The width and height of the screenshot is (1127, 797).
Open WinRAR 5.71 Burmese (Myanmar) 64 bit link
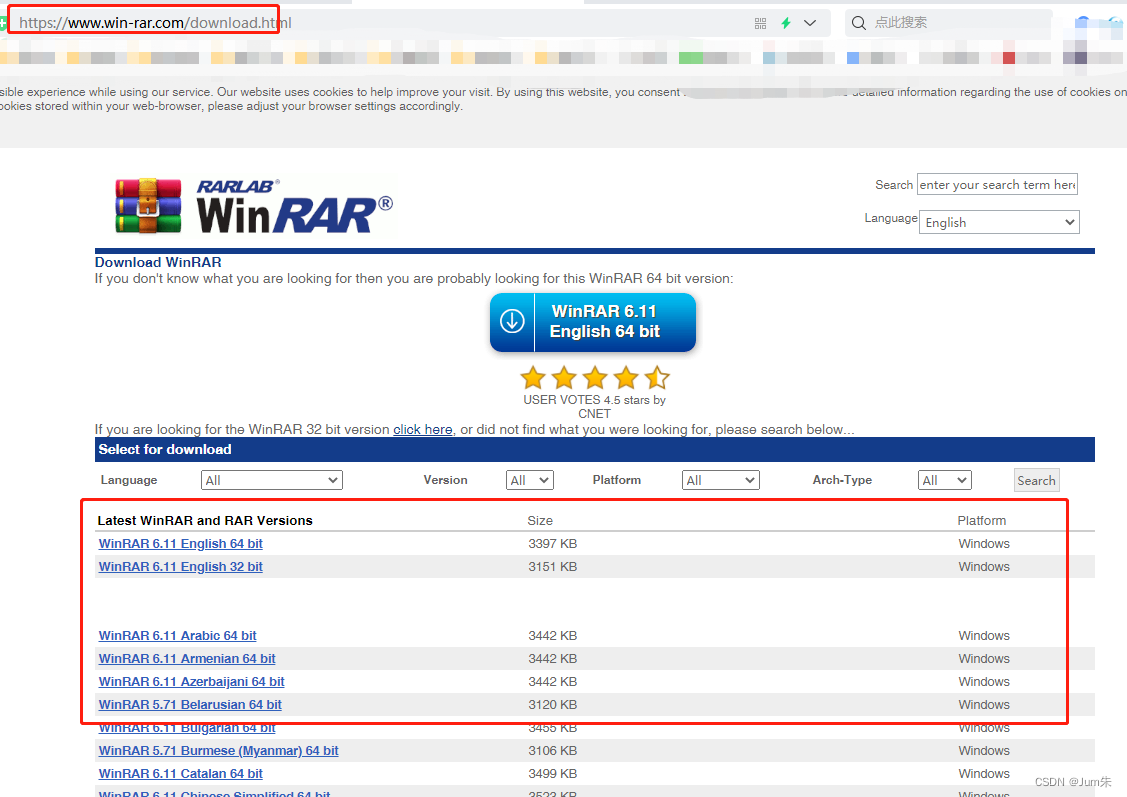218,751
